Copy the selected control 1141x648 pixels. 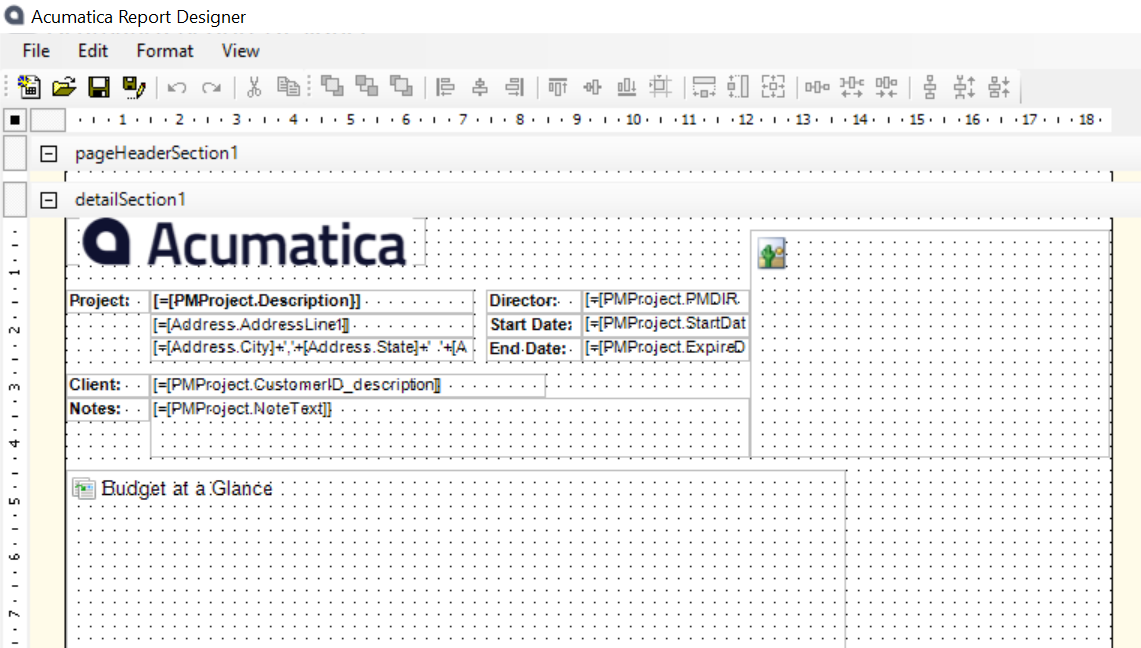(x=288, y=87)
